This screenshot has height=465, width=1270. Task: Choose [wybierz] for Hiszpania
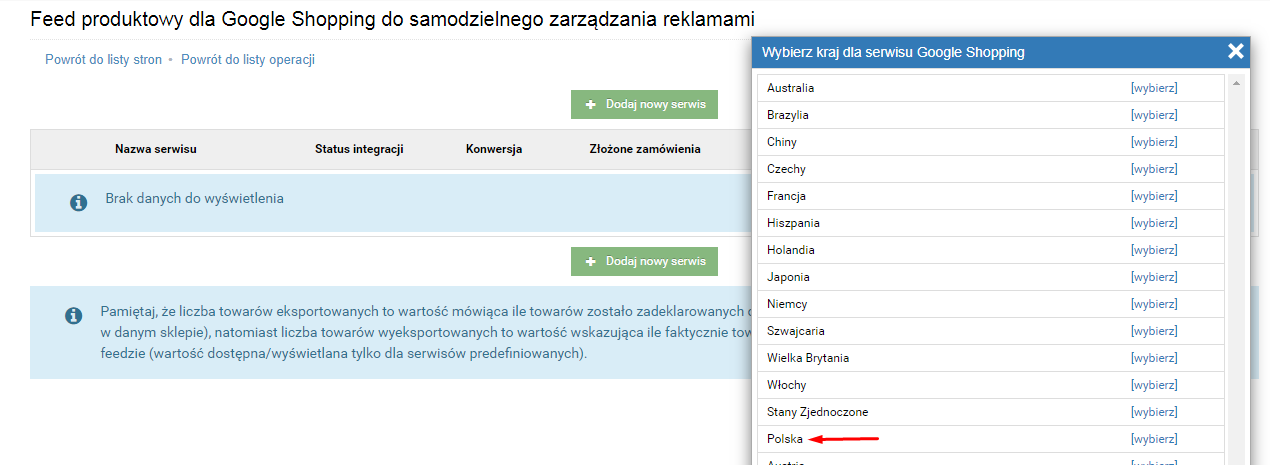pyautogui.click(x=1154, y=223)
